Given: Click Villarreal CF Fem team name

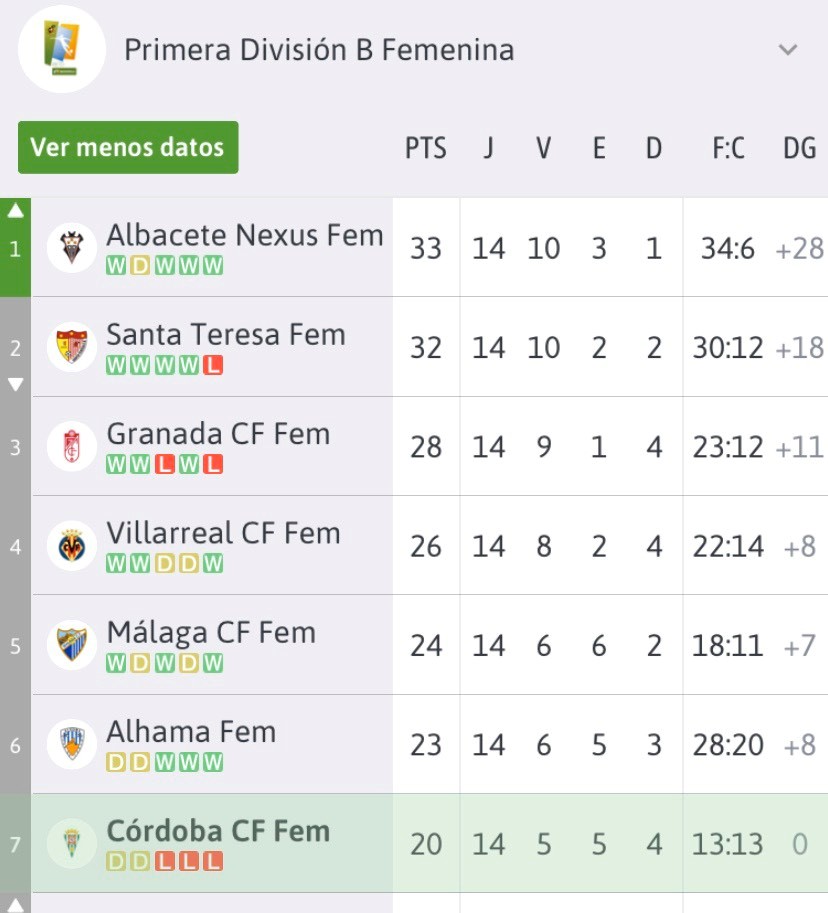Looking at the screenshot, I should [224, 533].
